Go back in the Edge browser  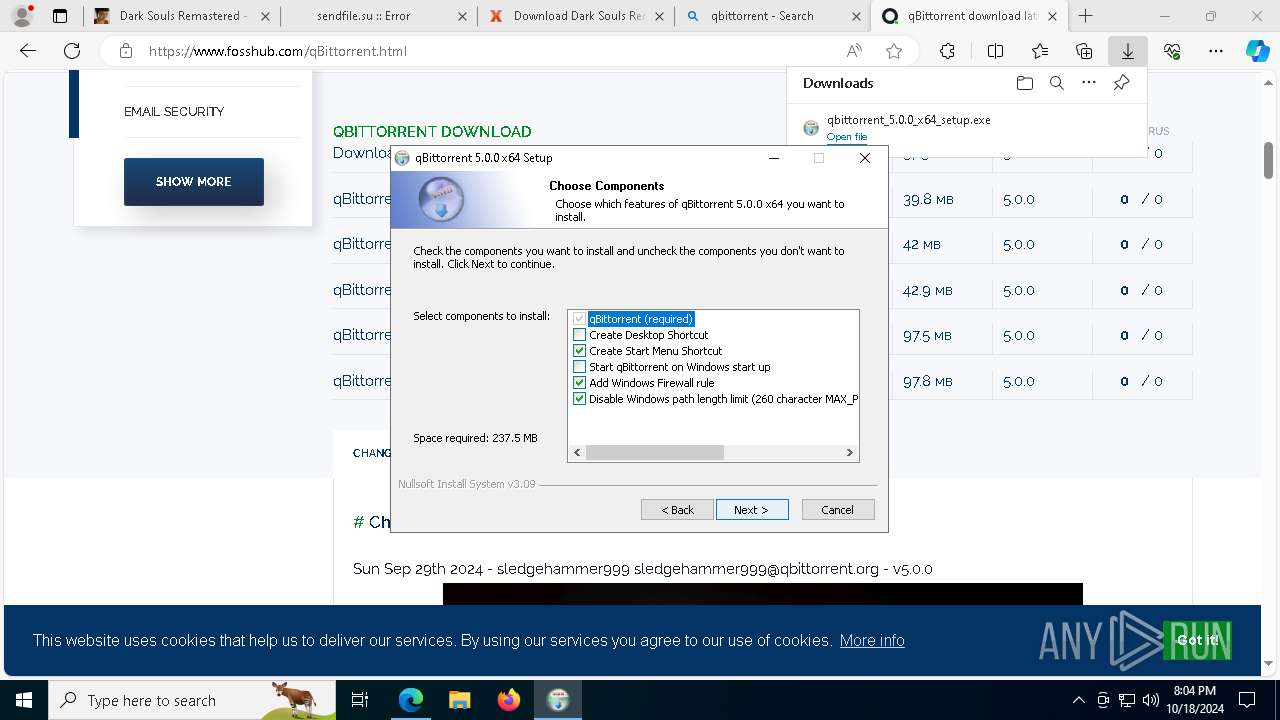28,51
